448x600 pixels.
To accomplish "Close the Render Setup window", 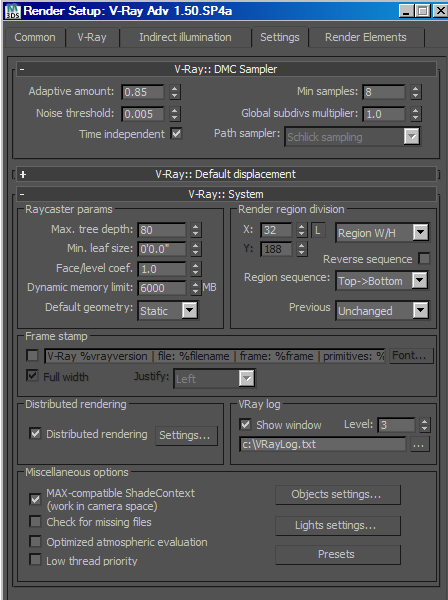I will (440, 11).
